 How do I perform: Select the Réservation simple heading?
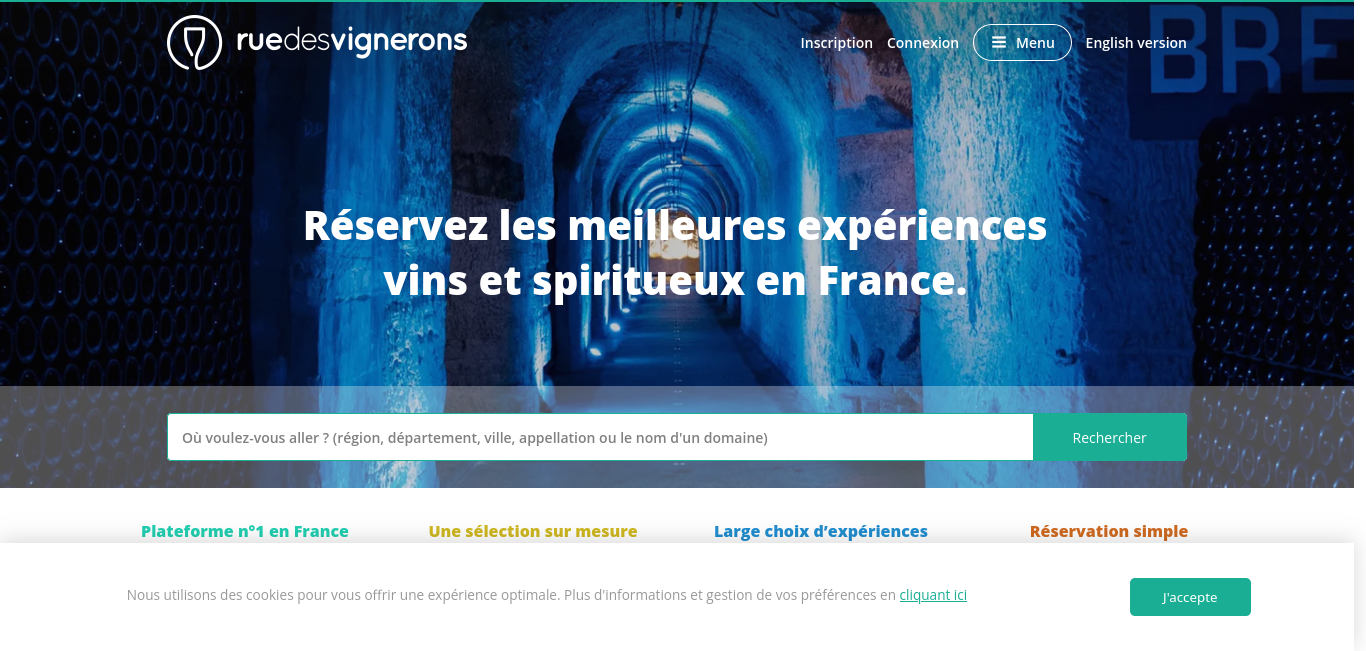click(1109, 531)
